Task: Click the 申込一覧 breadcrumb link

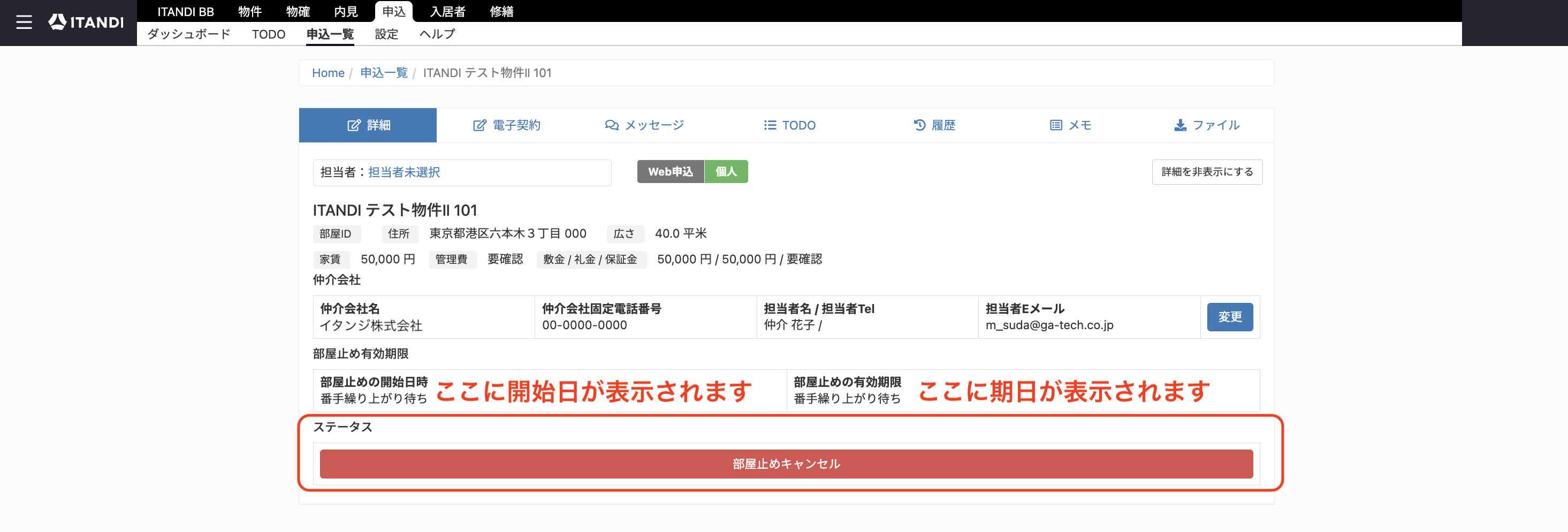Action: (x=384, y=73)
